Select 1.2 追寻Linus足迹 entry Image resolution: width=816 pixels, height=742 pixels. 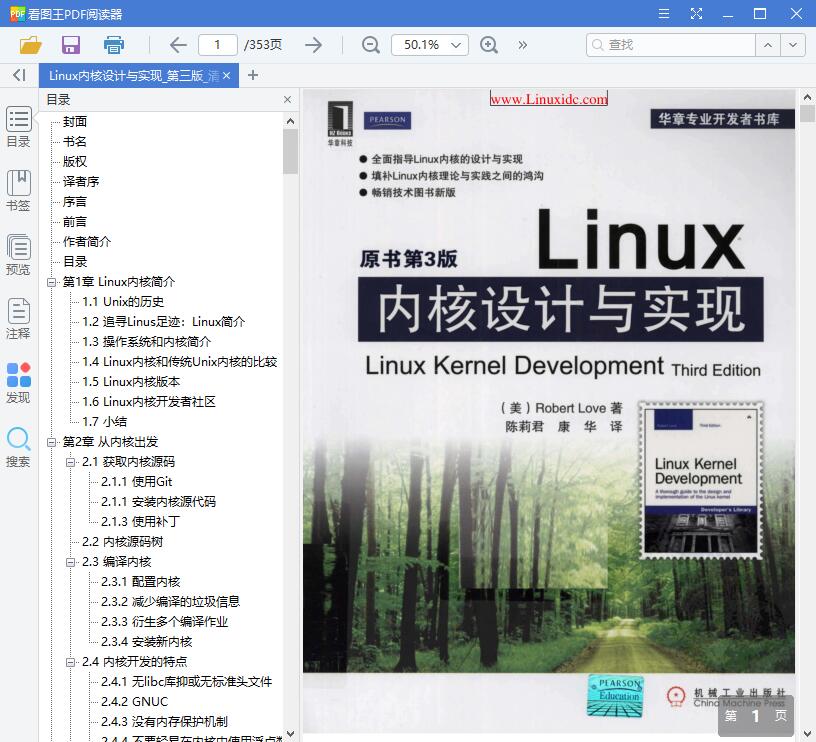click(x=163, y=322)
